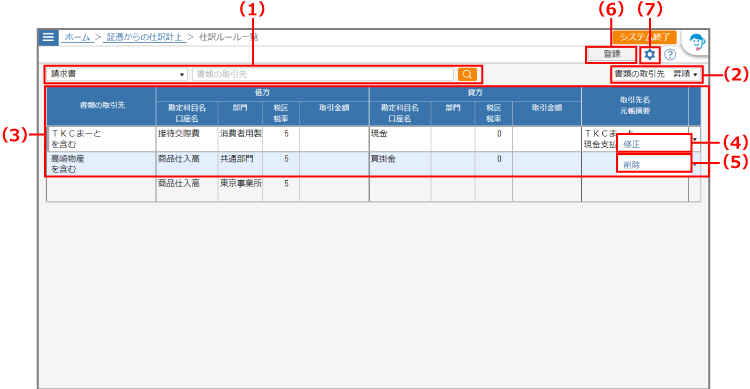The width and height of the screenshot is (750, 389).
Task: Click the 買掛金 credit account cell
Action: (x=400, y=164)
